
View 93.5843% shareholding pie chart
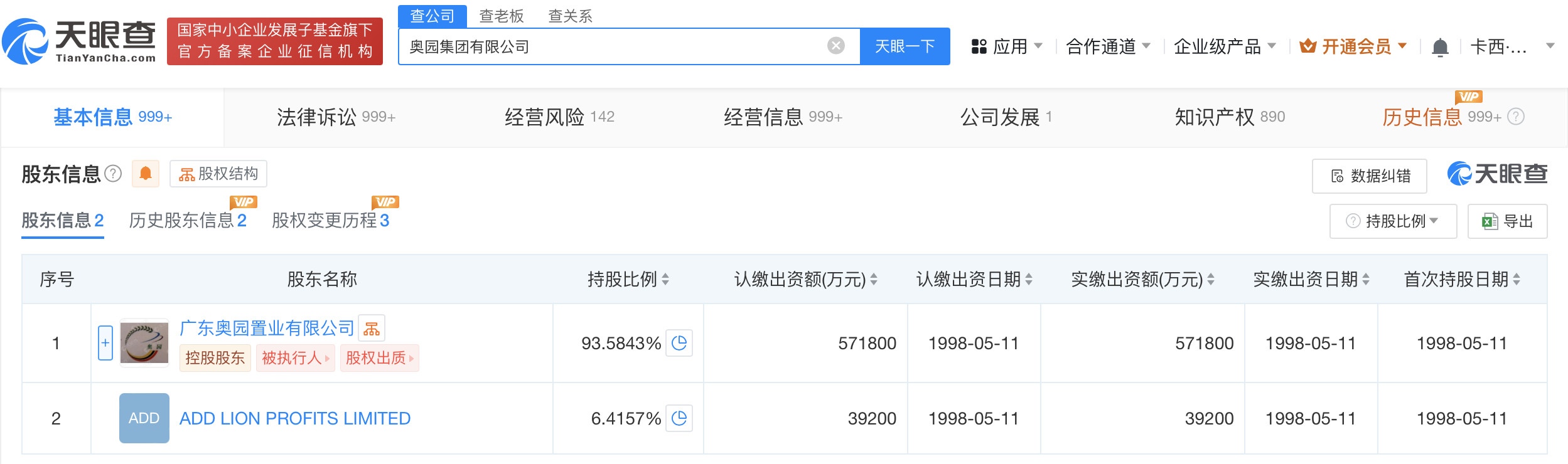pyautogui.click(x=679, y=343)
